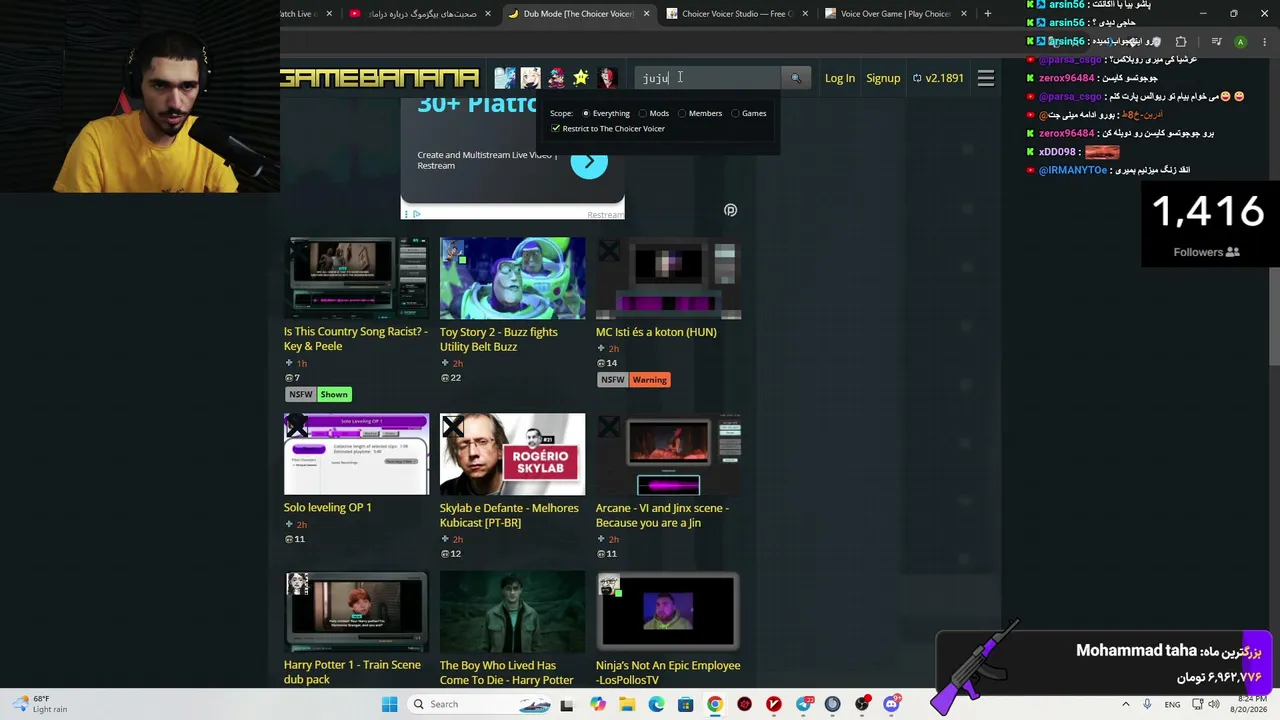Close the Dub Mode browser tab
This screenshot has width=1280, height=720.
click(646, 14)
